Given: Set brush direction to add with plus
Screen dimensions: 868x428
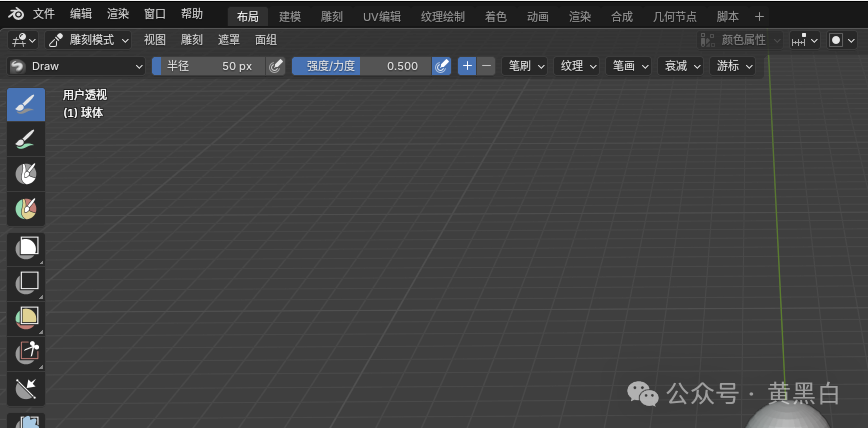Looking at the screenshot, I should tap(467, 66).
